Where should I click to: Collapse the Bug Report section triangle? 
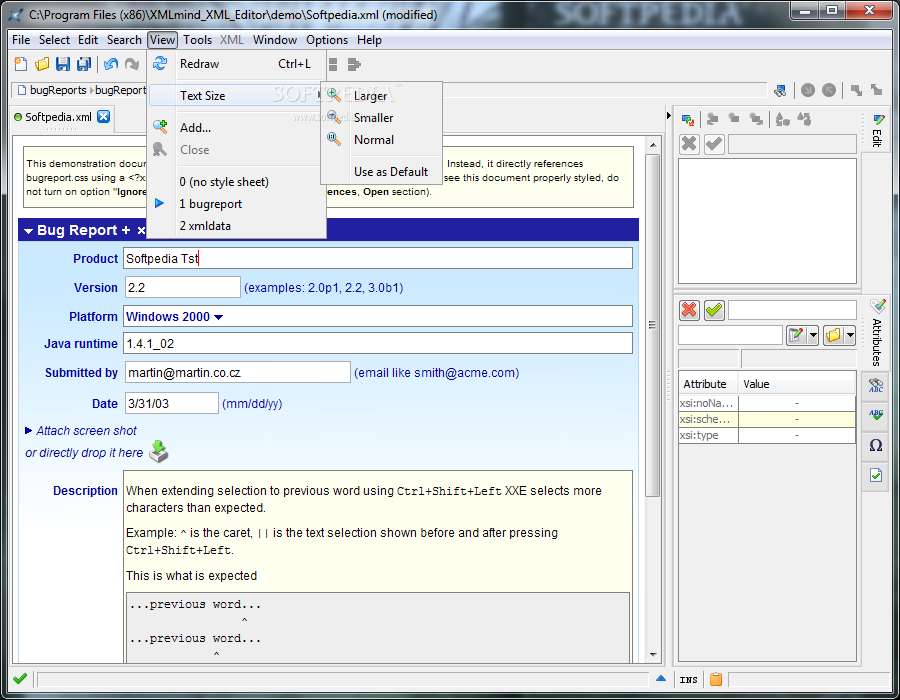tap(28, 231)
